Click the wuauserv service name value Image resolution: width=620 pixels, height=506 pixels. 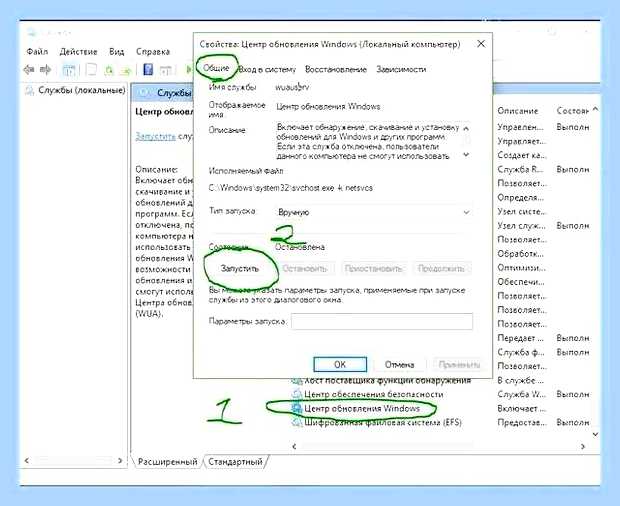(x=292, y=87)
